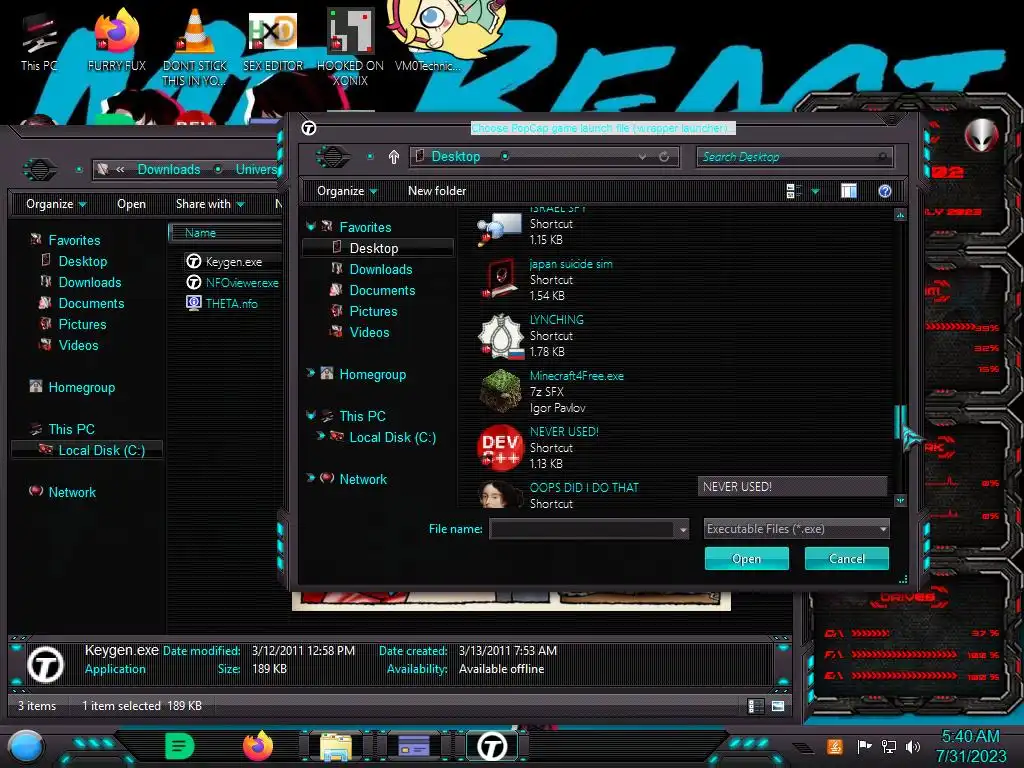Click the Open button in dialog
This screenshot has width=1024, height=768.
[x=746, y=559]
